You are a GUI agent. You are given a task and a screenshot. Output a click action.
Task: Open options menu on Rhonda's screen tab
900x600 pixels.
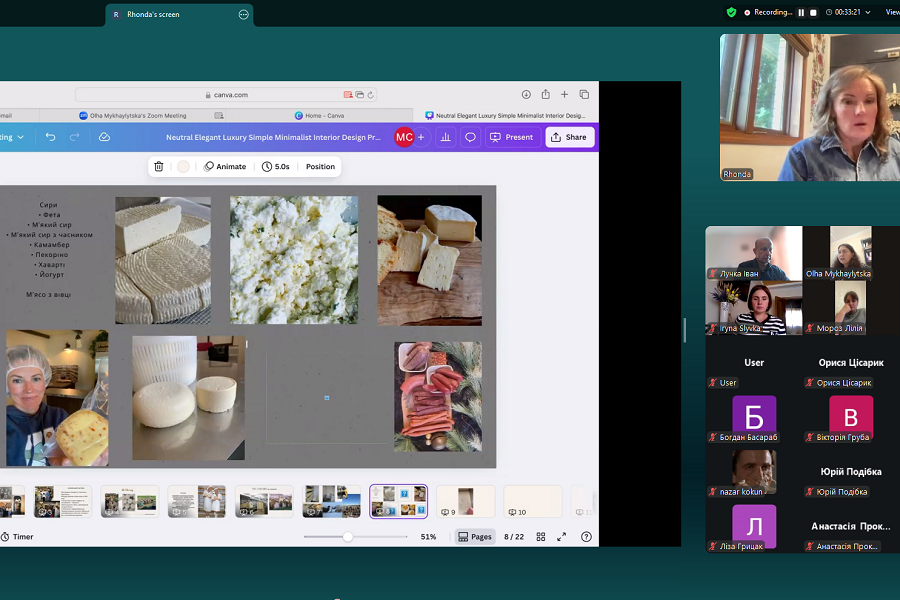click(243, 14)
